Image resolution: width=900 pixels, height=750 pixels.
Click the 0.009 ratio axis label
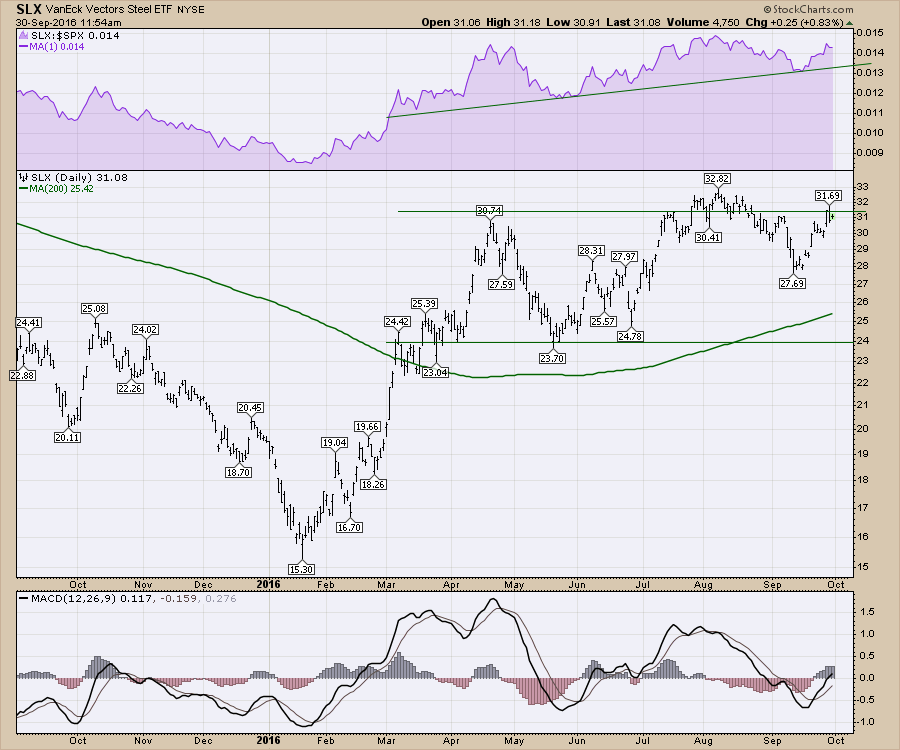click(x=870, y=152)
